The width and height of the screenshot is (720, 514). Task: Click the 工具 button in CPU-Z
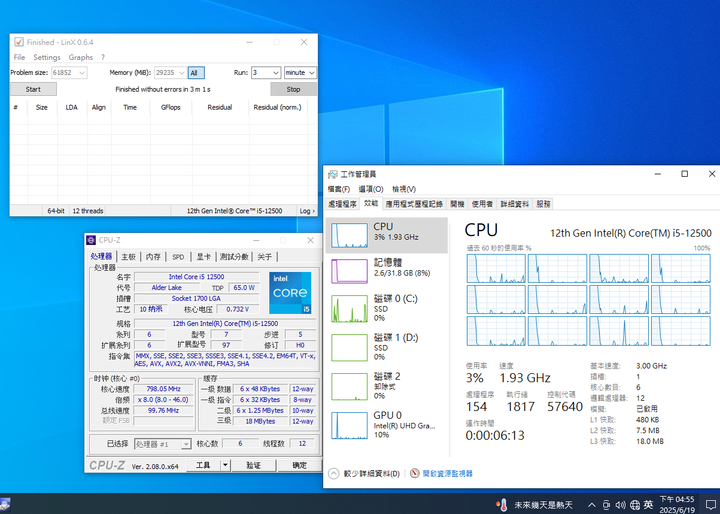click(203, 465)
